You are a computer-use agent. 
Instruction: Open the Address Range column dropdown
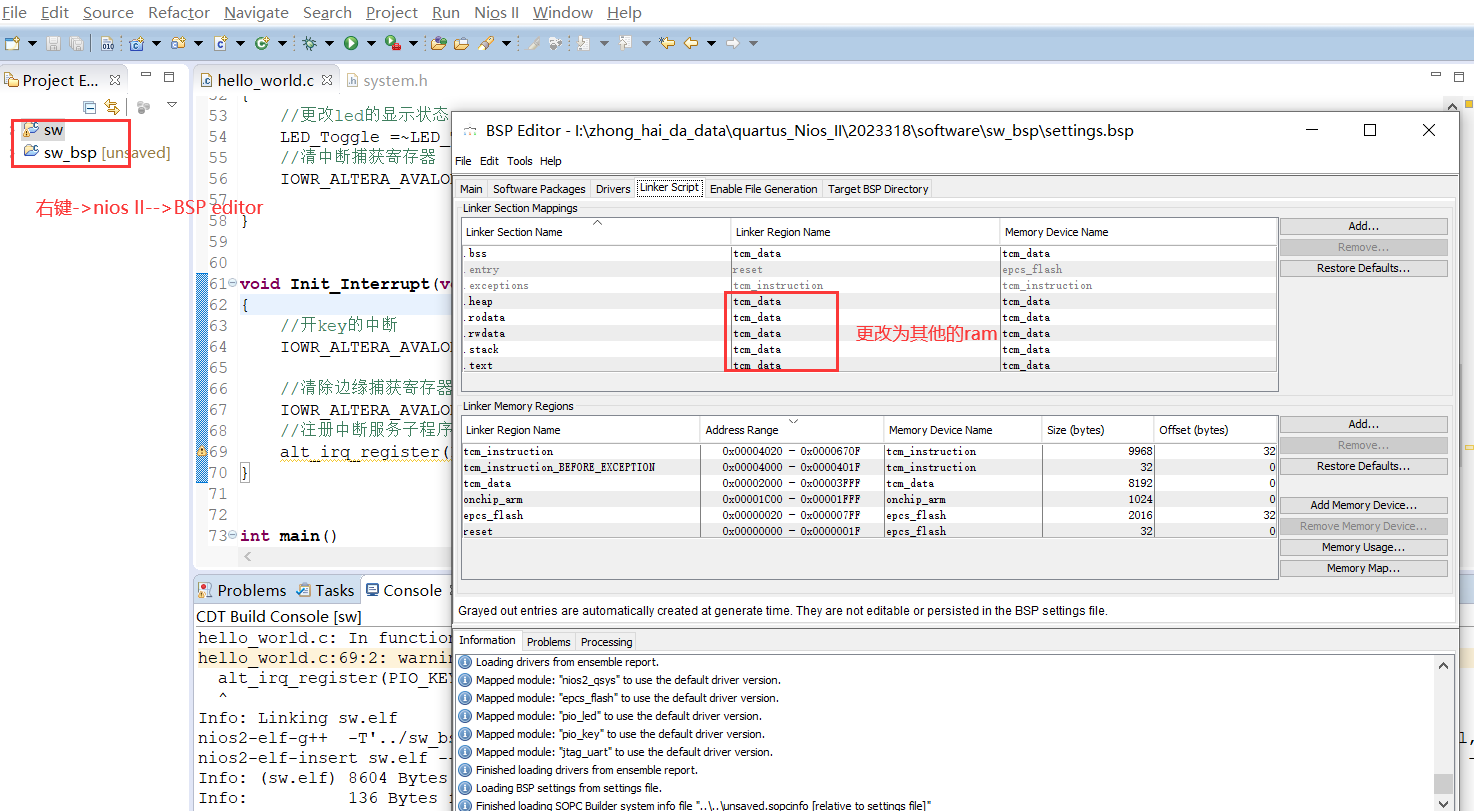(x=793, y=421)
